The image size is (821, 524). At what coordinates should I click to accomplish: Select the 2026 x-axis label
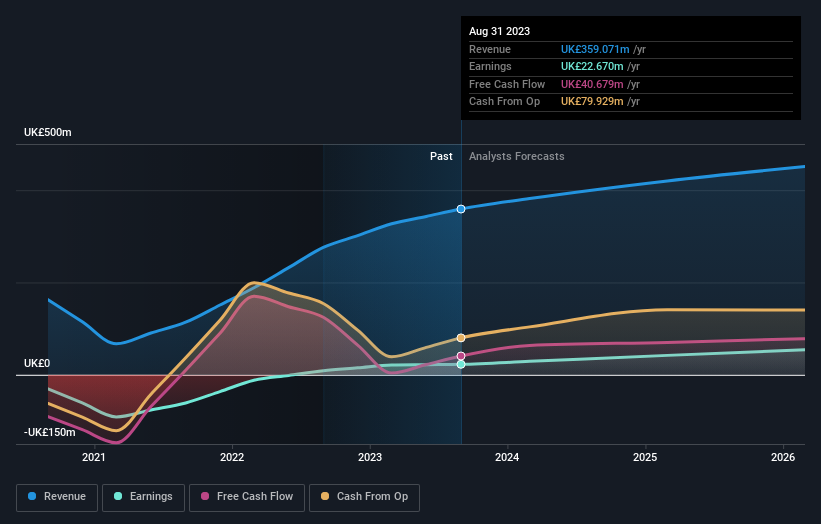783,457
